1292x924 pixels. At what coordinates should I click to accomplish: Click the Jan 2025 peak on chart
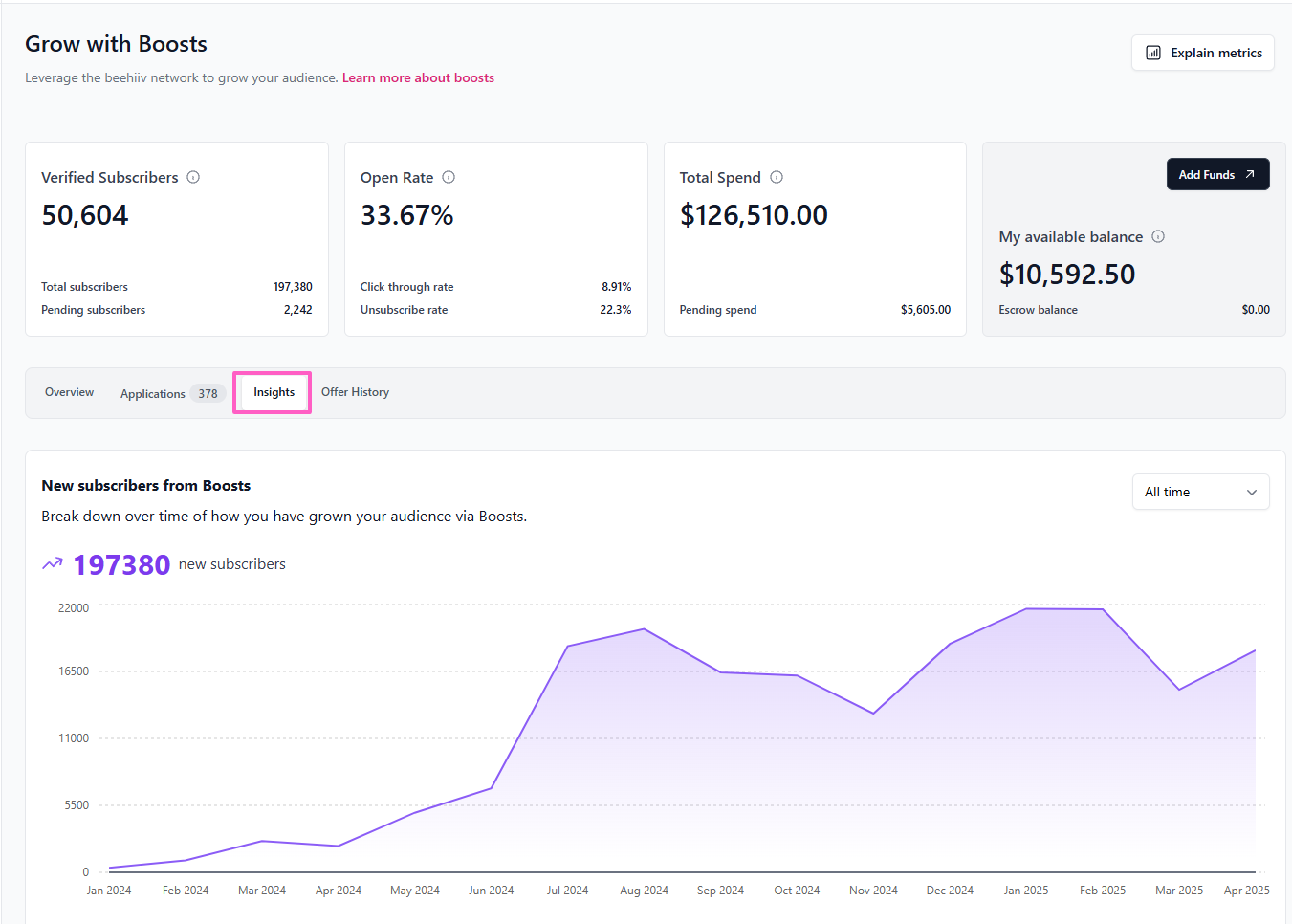[x=1026, y=608]
